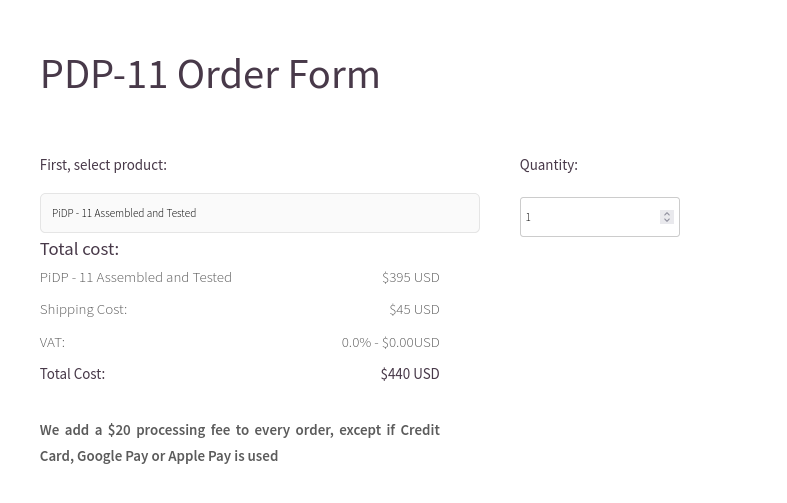This screenshot has height=503, width=787.
Task: Decrease quantity with the down arrow
Action: point(667,220)
